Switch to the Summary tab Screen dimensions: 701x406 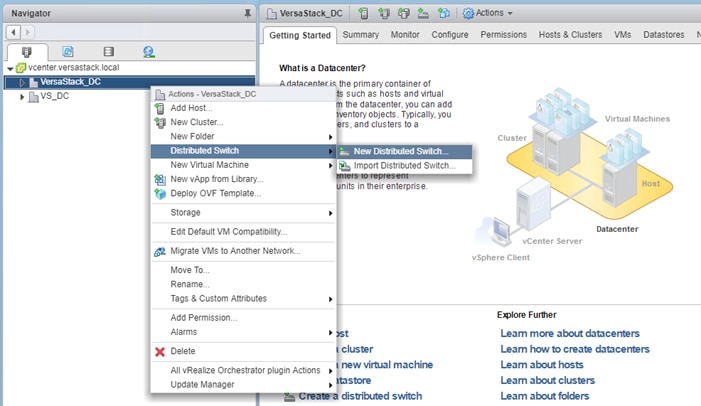[x=360, y=35]
